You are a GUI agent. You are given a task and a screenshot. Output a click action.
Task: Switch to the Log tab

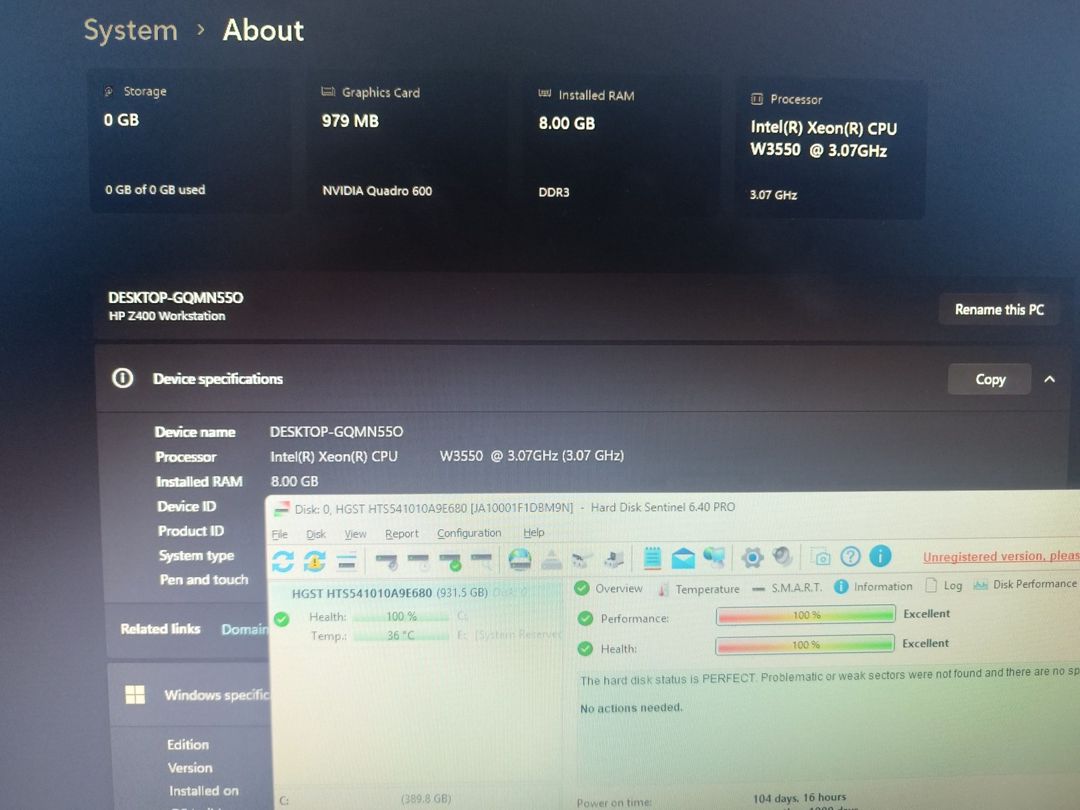944,585
